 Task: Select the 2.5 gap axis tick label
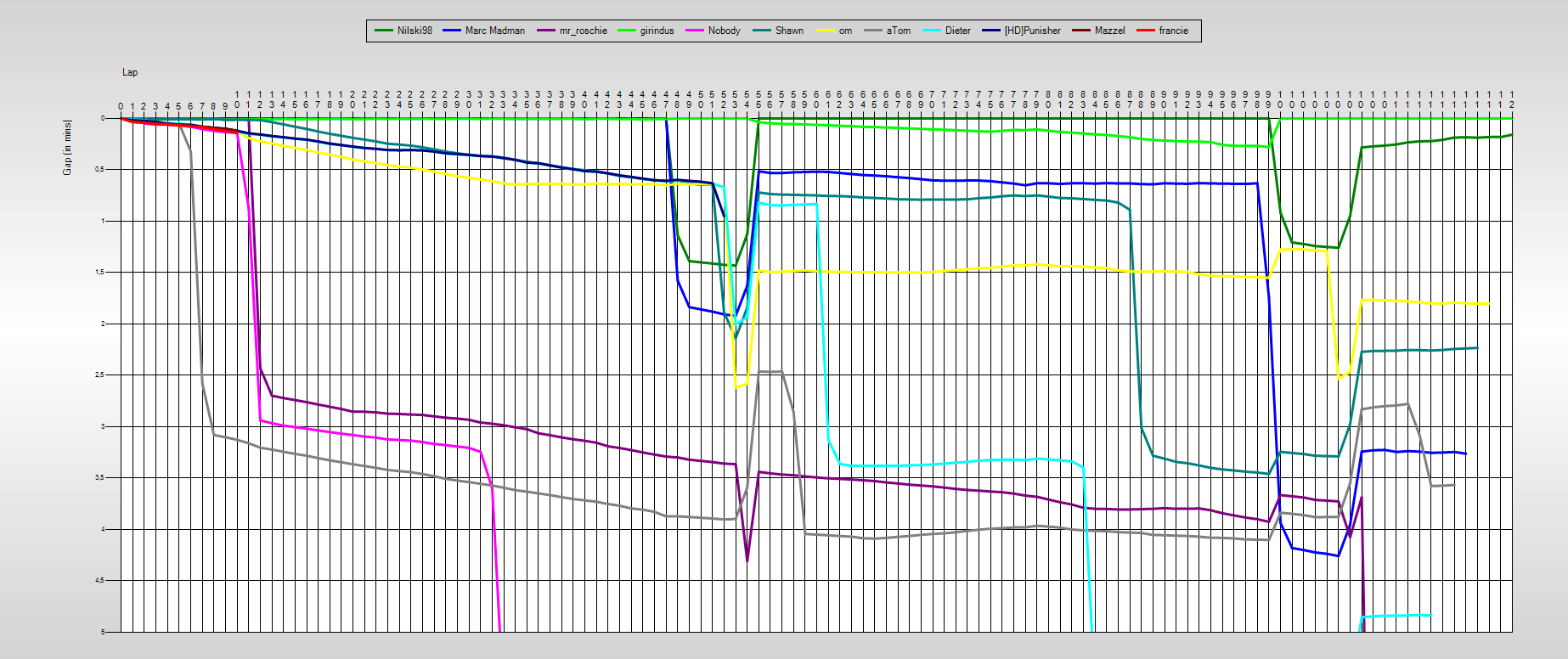pos(99,375)
